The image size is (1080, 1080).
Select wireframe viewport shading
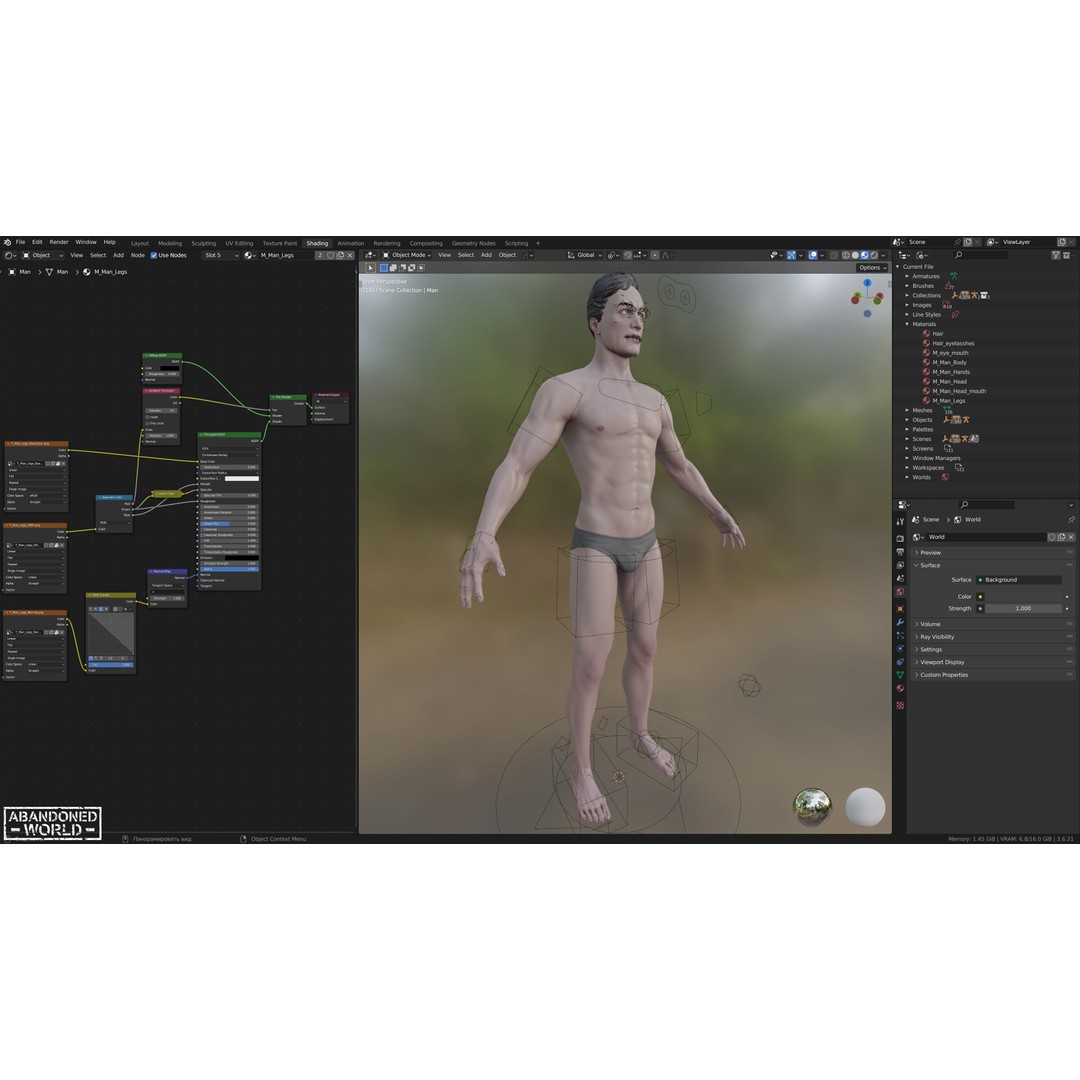846,255
